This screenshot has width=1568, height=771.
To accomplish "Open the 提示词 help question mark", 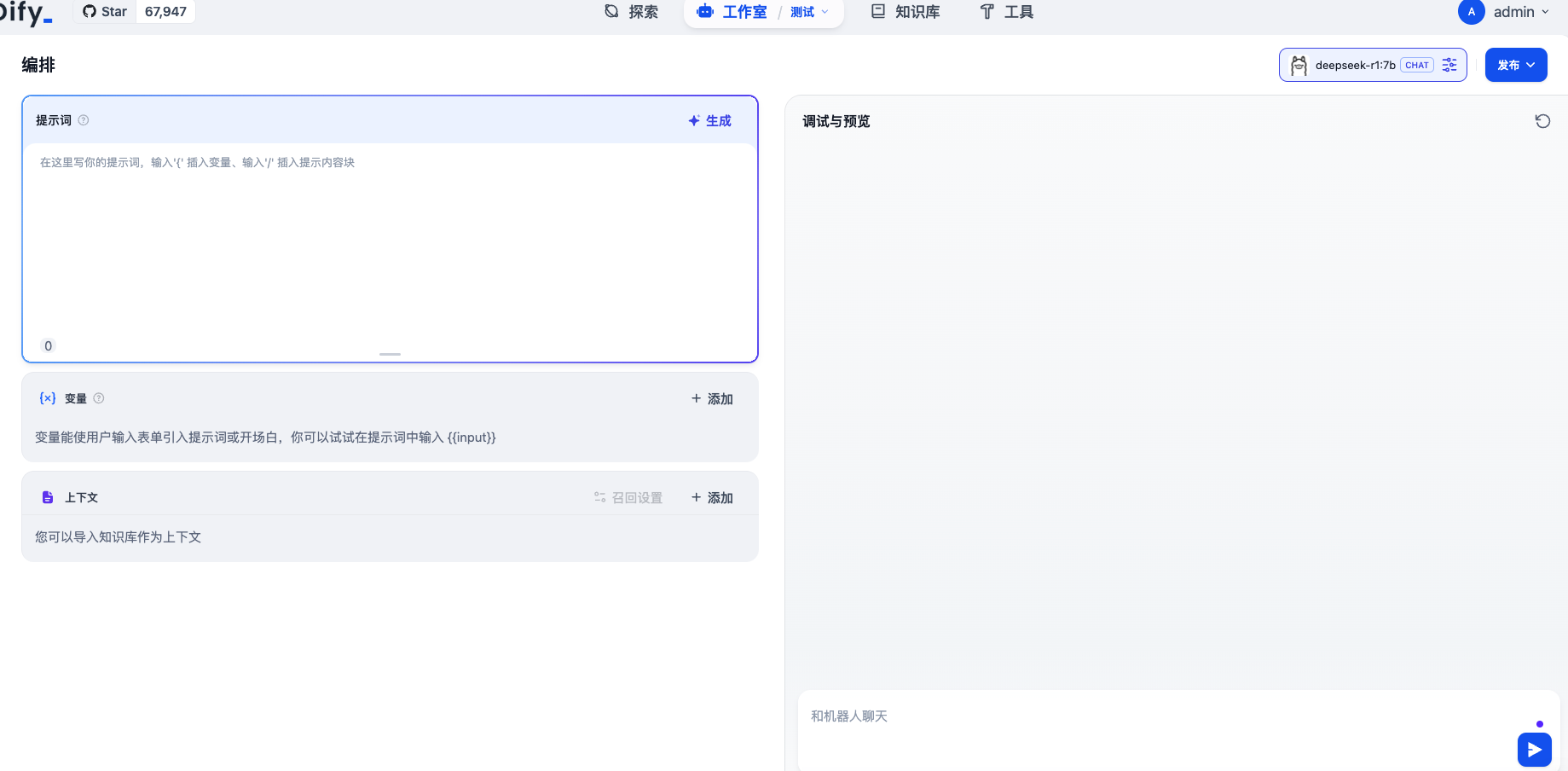I will [x=83, y=120].
